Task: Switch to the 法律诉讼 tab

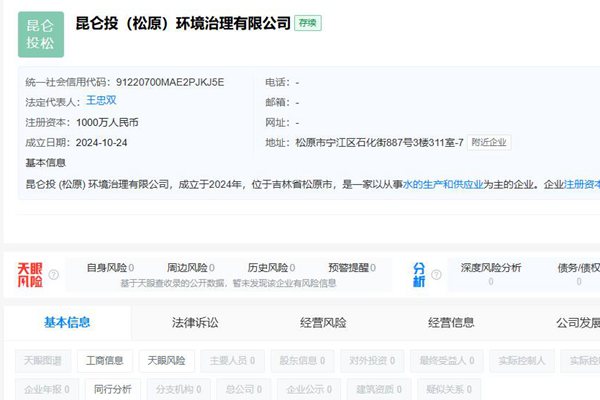Action: coord(195,322)
